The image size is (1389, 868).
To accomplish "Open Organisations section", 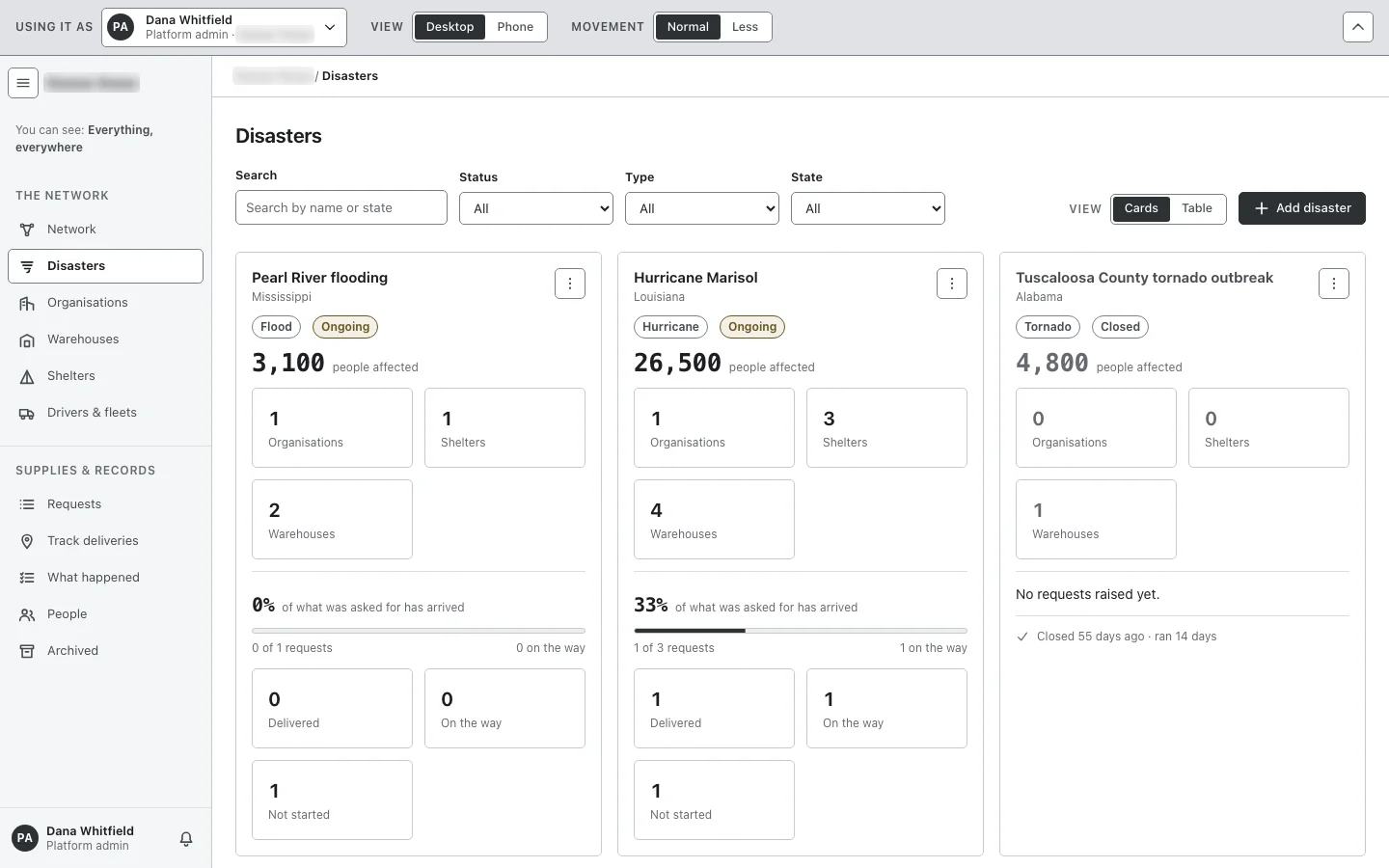I will (x=105, y=303).
